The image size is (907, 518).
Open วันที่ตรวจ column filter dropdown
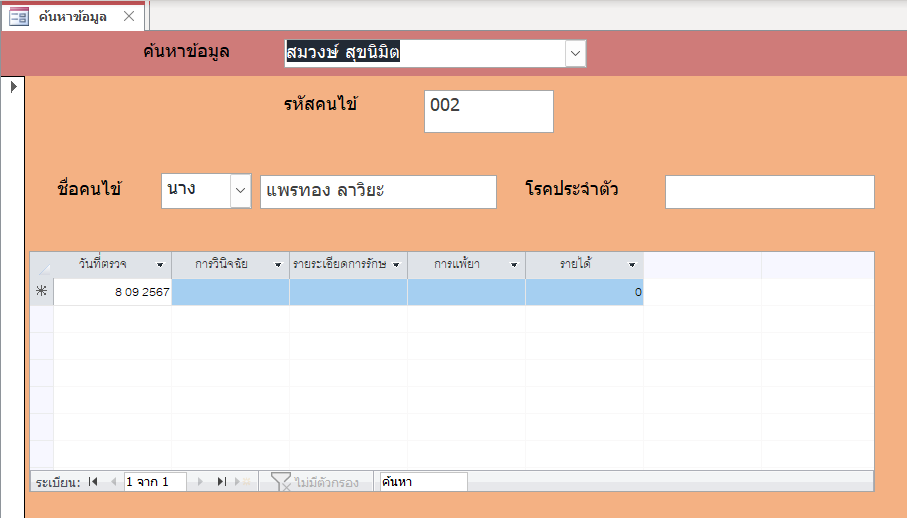coord(160,265)
